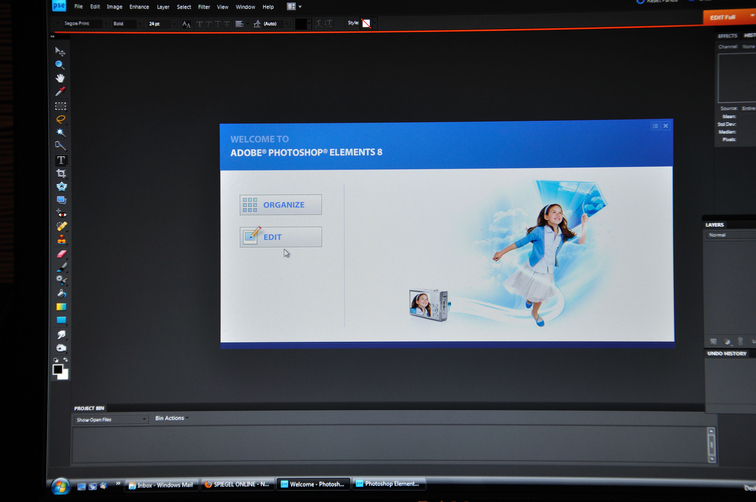
Task: Open the Bold font style dropdown
Action: click(x=127, y=24)
